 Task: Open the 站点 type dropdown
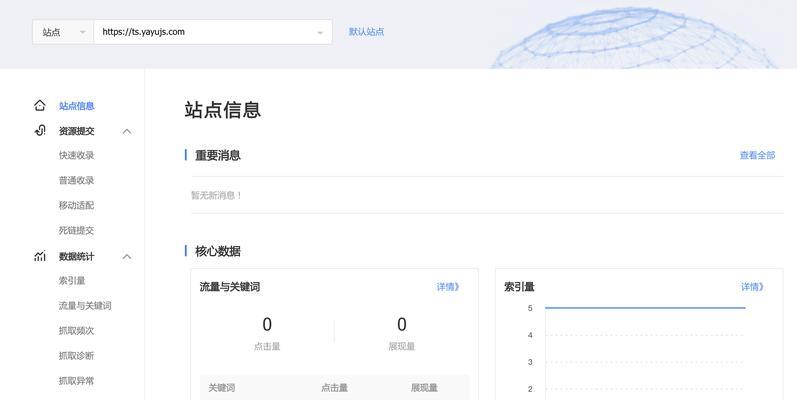click(63, 32)
